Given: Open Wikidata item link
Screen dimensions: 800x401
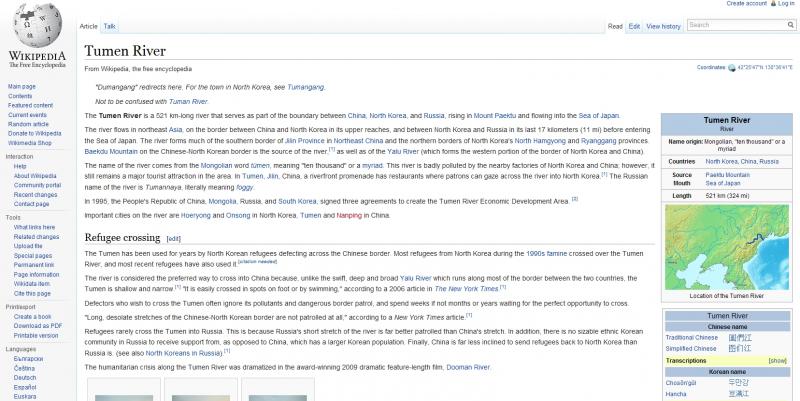Looking at the screenshot, I should pyautogui.click(x=32, y=284).
